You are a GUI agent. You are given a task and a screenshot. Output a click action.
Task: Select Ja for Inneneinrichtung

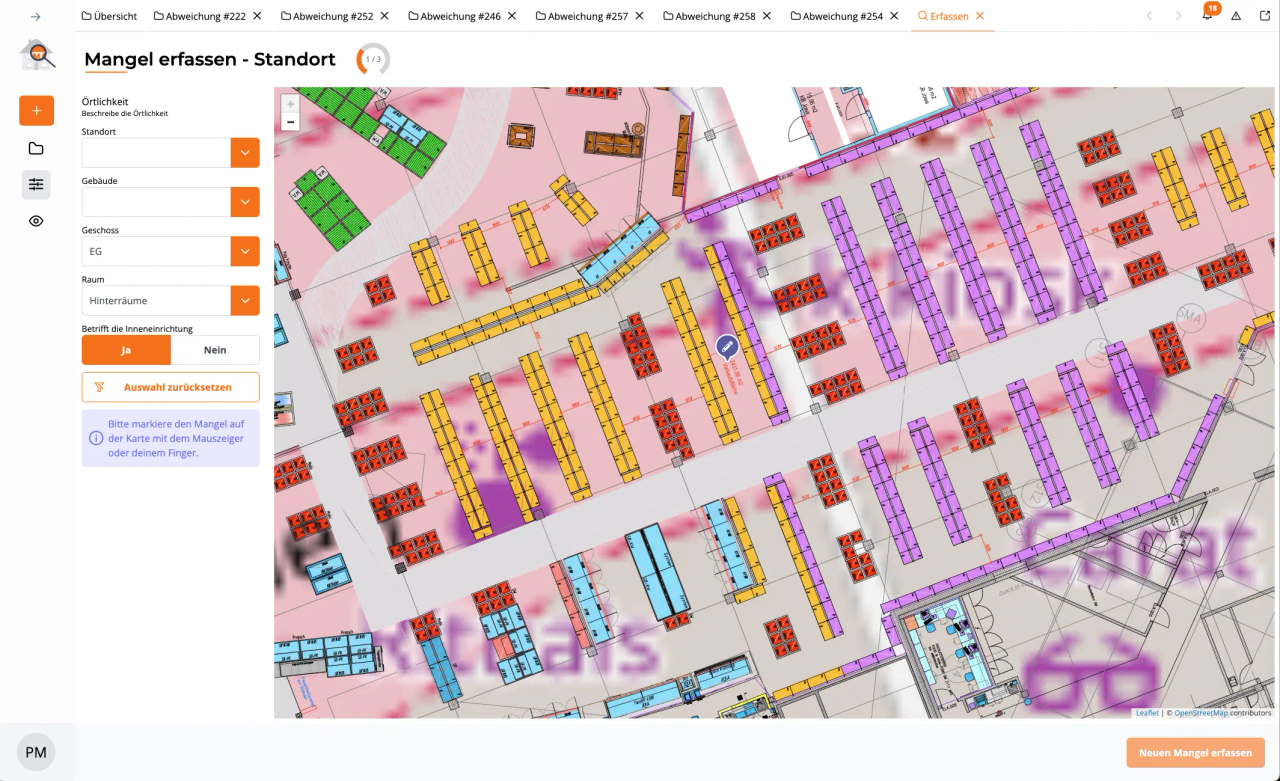[126, 350]
